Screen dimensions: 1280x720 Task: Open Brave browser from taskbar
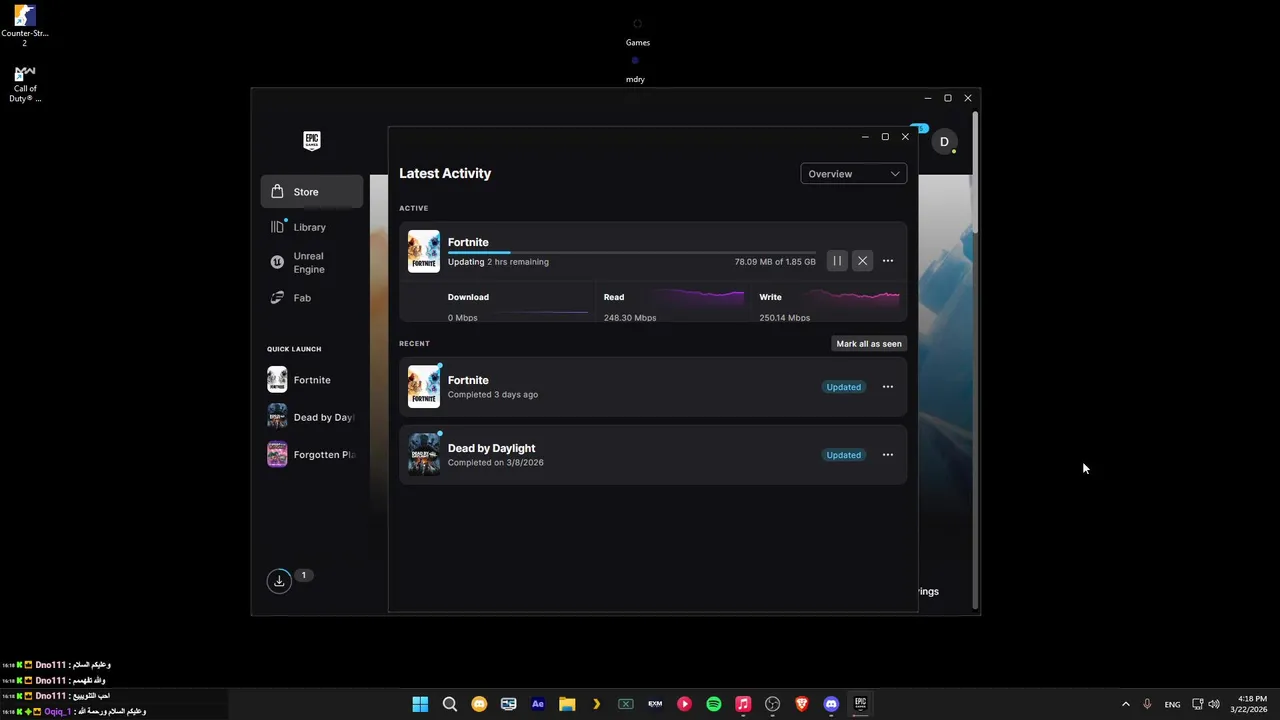pyautogui.click(x=801, y=704)
